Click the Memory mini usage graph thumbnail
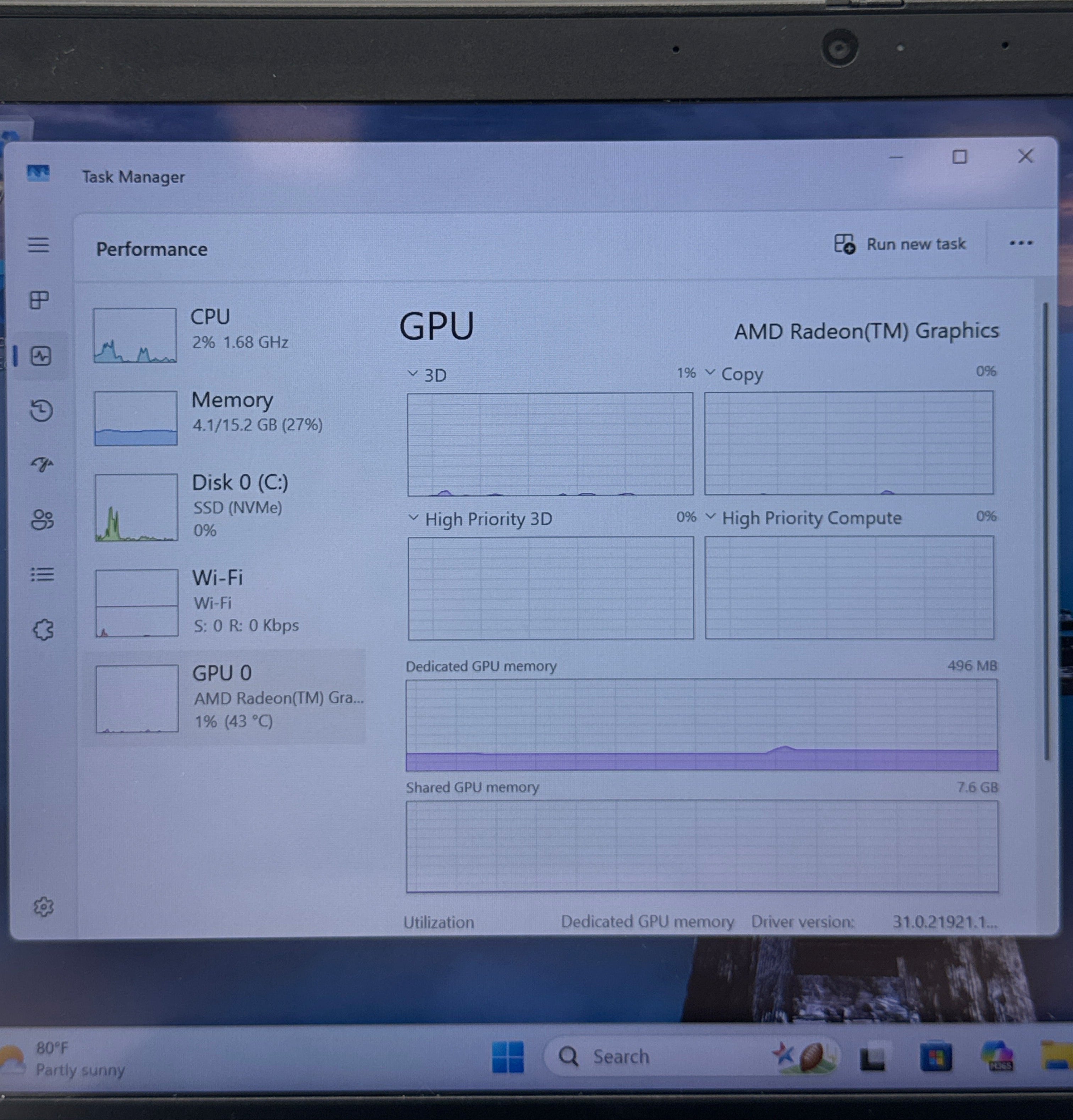The height and width of the screenshot is (1120, 1073). coord(136,418)
